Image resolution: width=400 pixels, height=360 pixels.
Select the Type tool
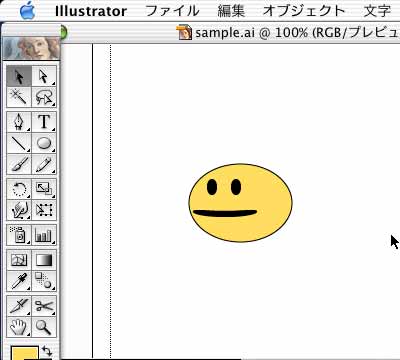[44, 122]
